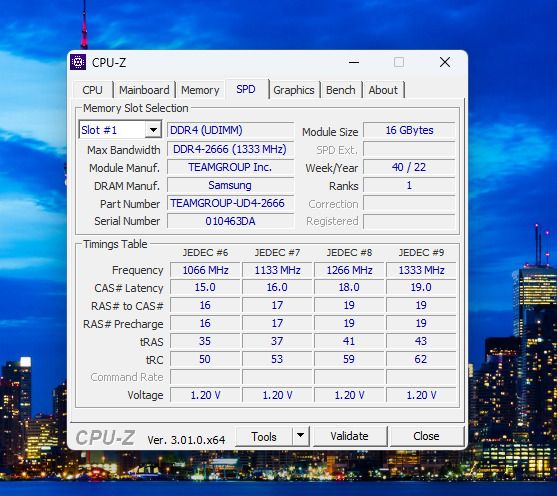The image size is (557, 496).
Task: Click the tRC value 50
Action: (x=205, y=359)
